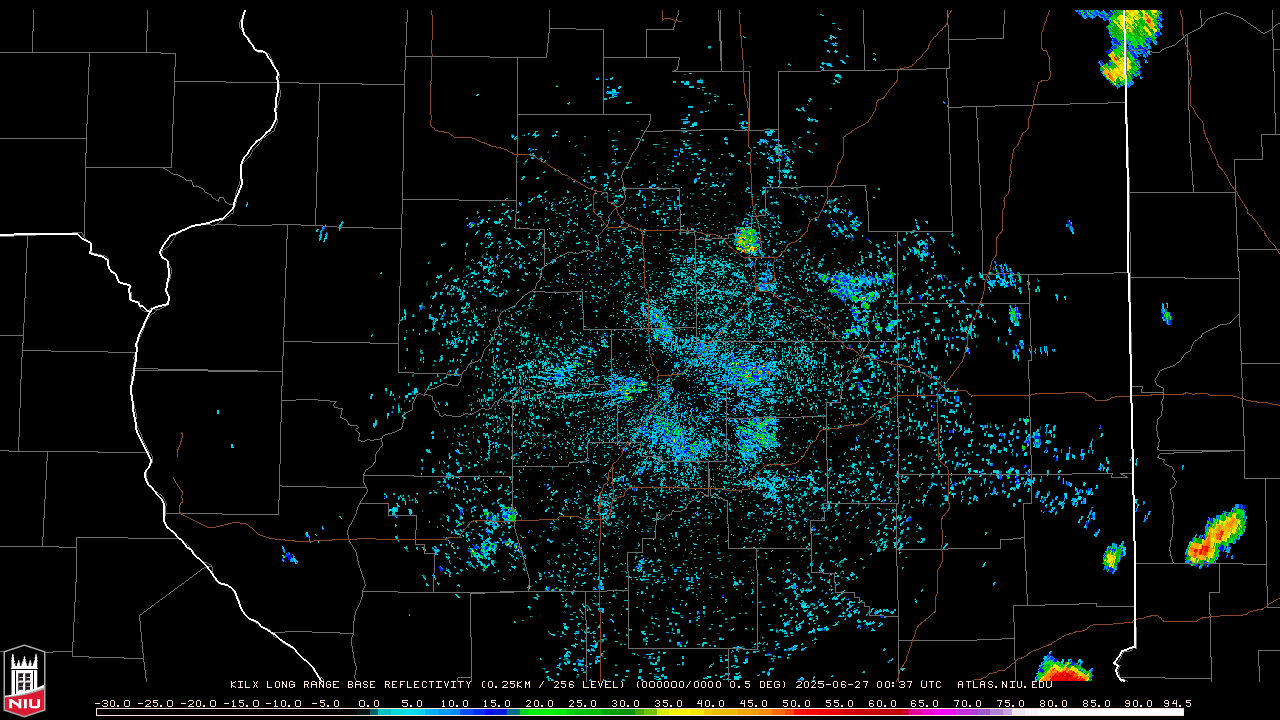Click the 50.0 scale label
This screenshot has width=1280, height=720.
pos(797,704)
